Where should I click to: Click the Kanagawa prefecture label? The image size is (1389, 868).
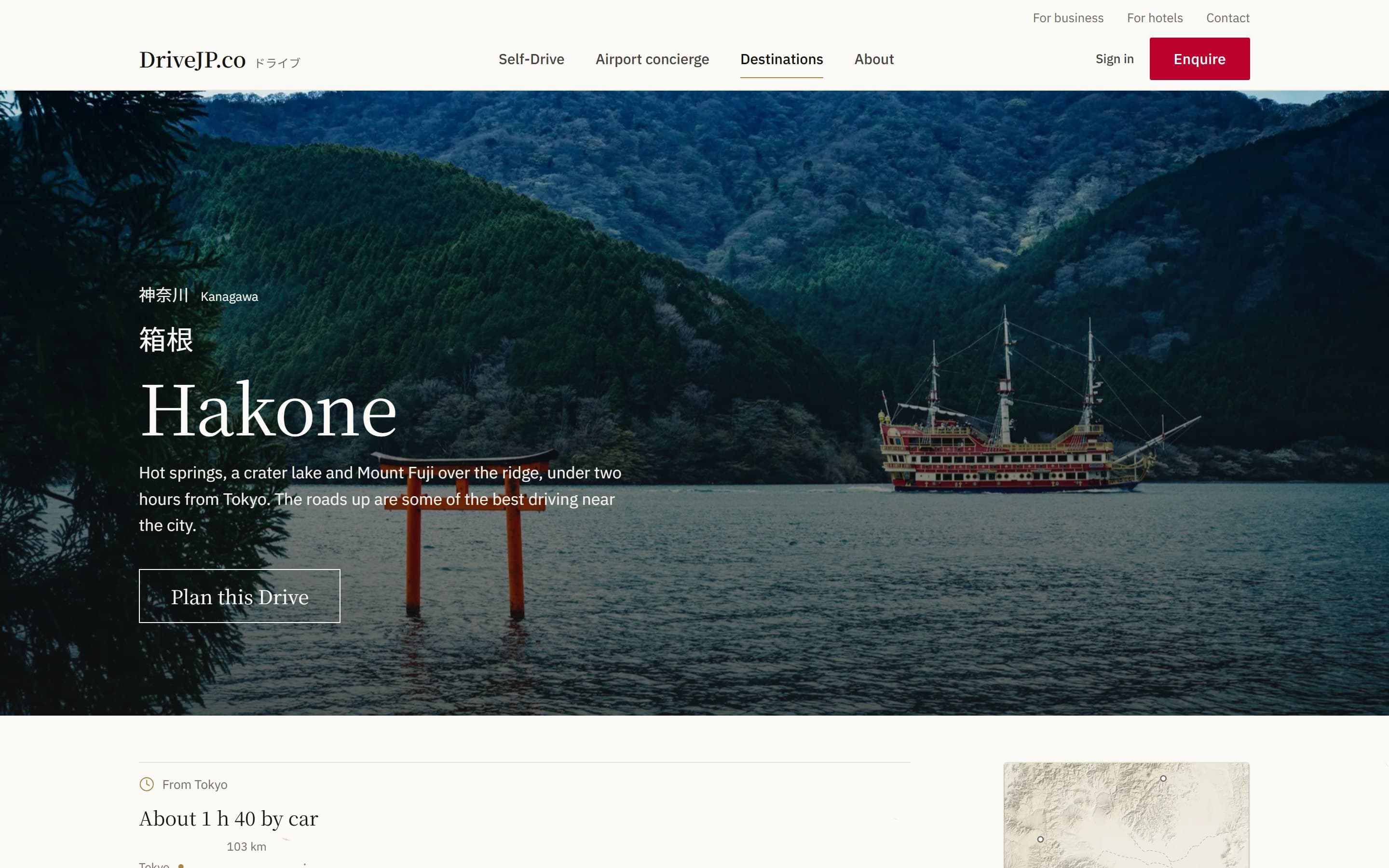[x=229, y=297]
